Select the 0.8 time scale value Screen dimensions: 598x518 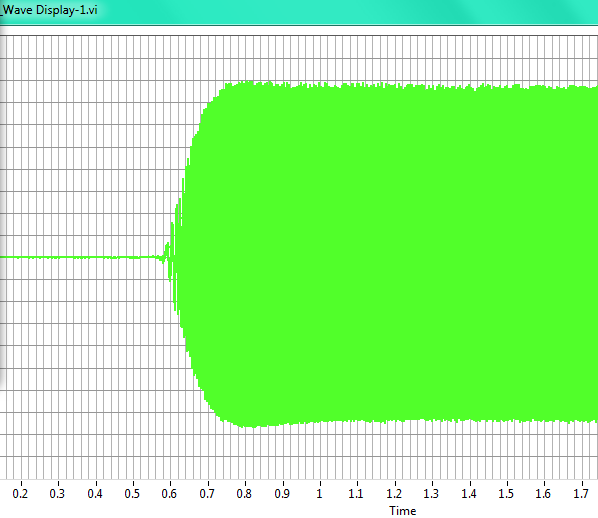pyautogui.click(x=244, y=494)
